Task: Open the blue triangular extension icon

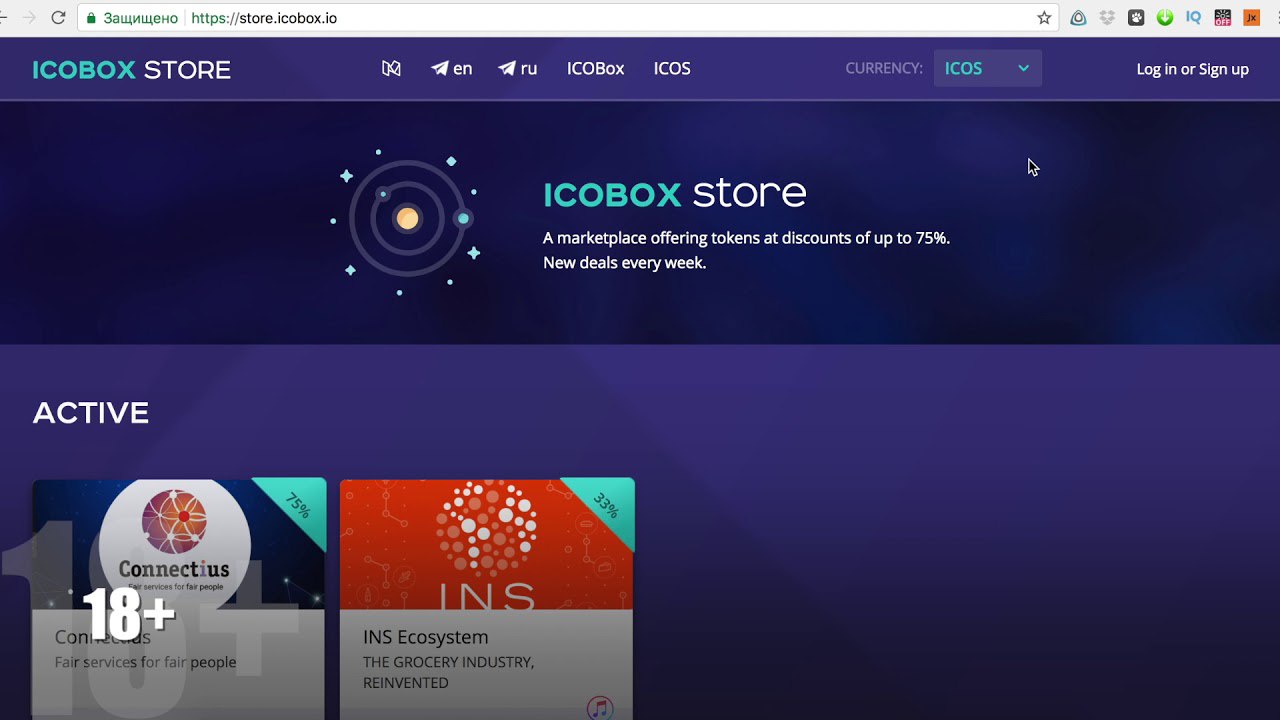Action: [1078, 18]
